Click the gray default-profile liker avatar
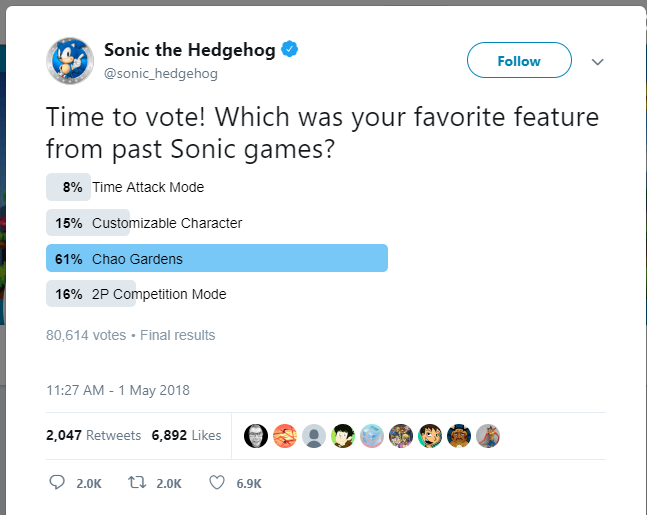This screenshot has height=515, width=647. 314,436
